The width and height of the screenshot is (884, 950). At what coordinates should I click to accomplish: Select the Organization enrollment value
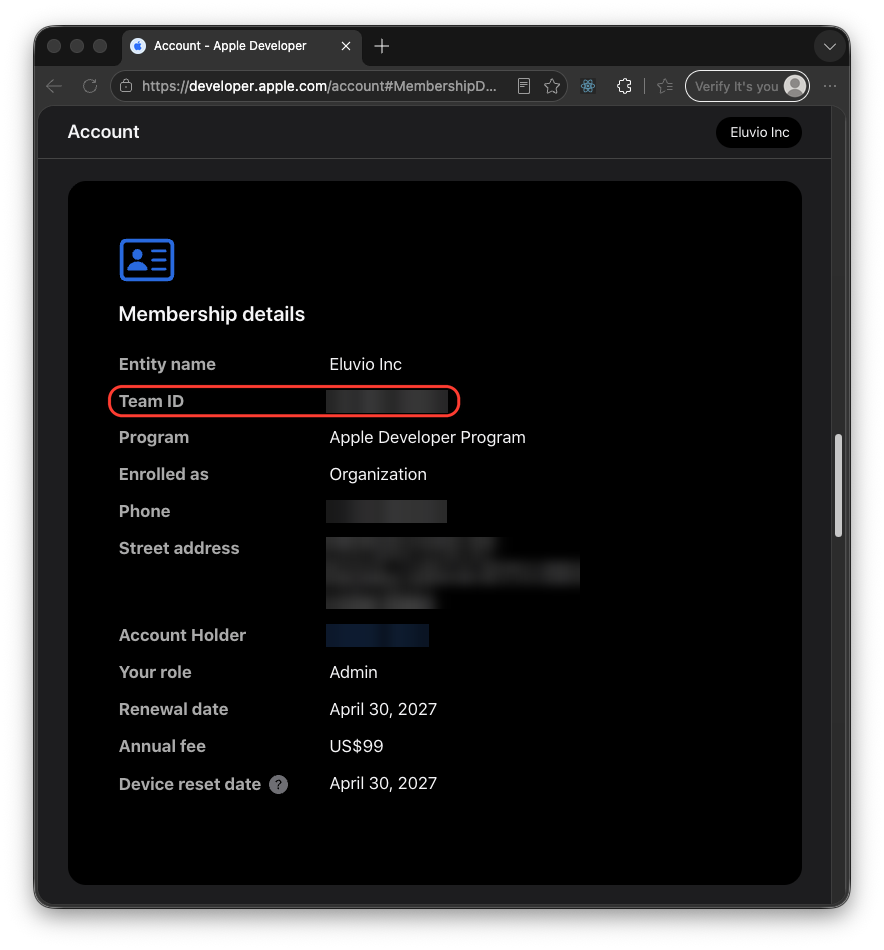377,474
